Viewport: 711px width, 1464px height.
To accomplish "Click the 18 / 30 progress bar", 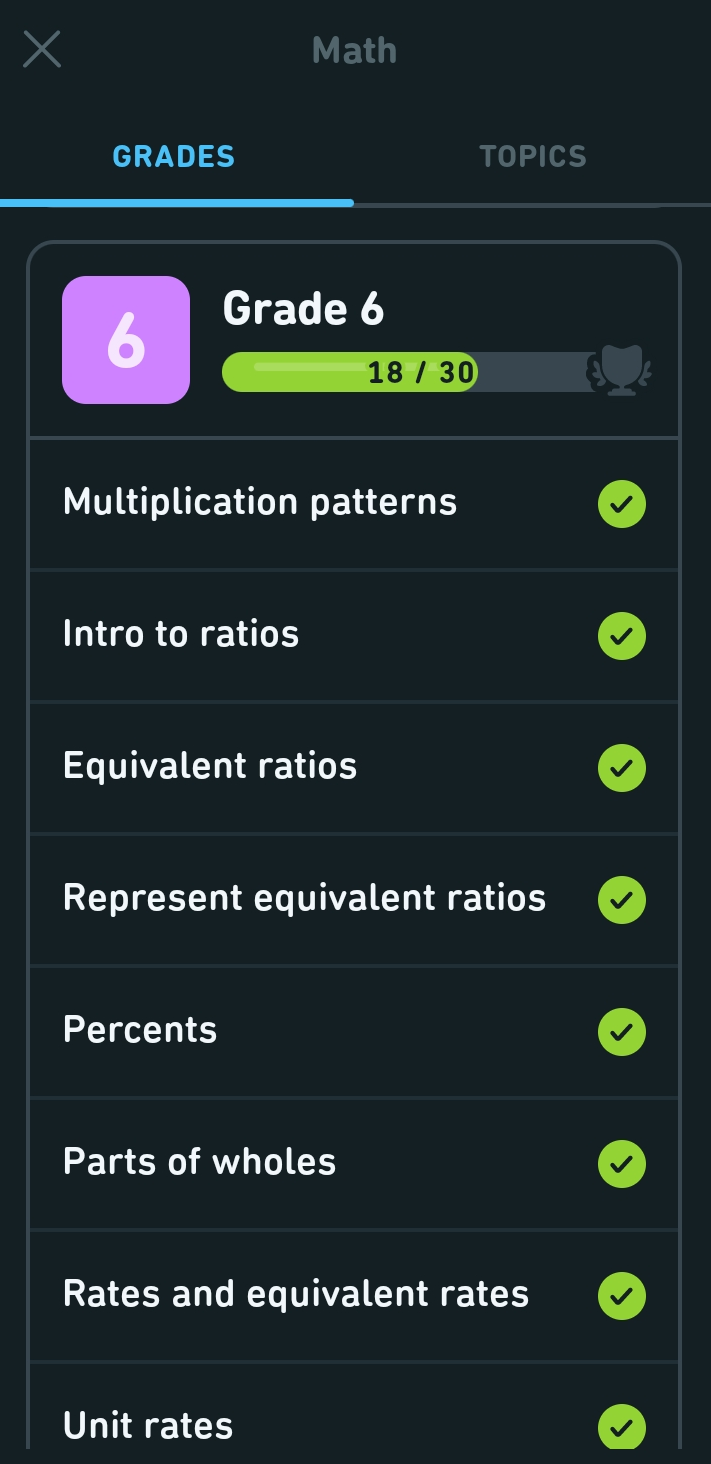I will click(400, 371).
